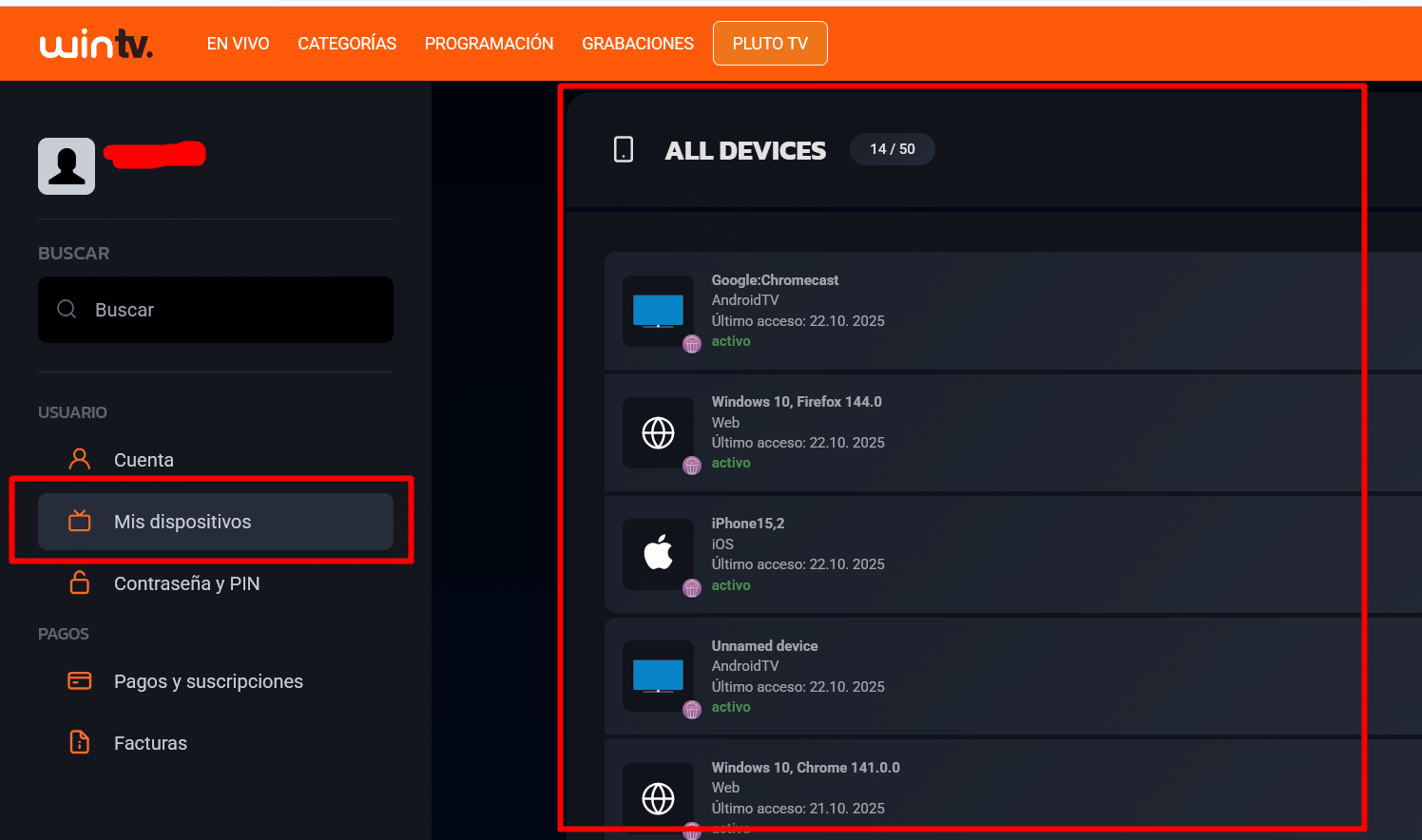This screenshot has height=840, width=1422.
Task: Open the CATEGORÍAS menu
Action: (347, 44)
